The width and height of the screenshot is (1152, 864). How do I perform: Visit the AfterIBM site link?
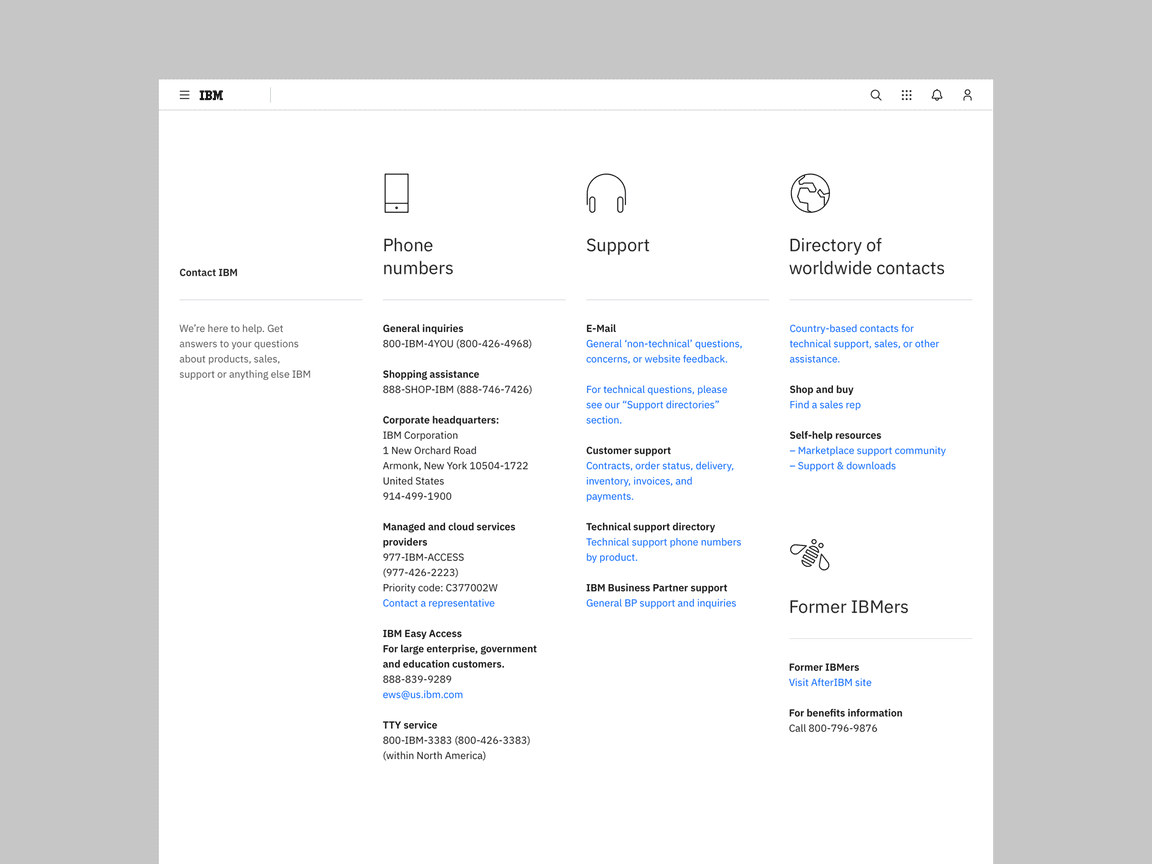coord(829,683)
